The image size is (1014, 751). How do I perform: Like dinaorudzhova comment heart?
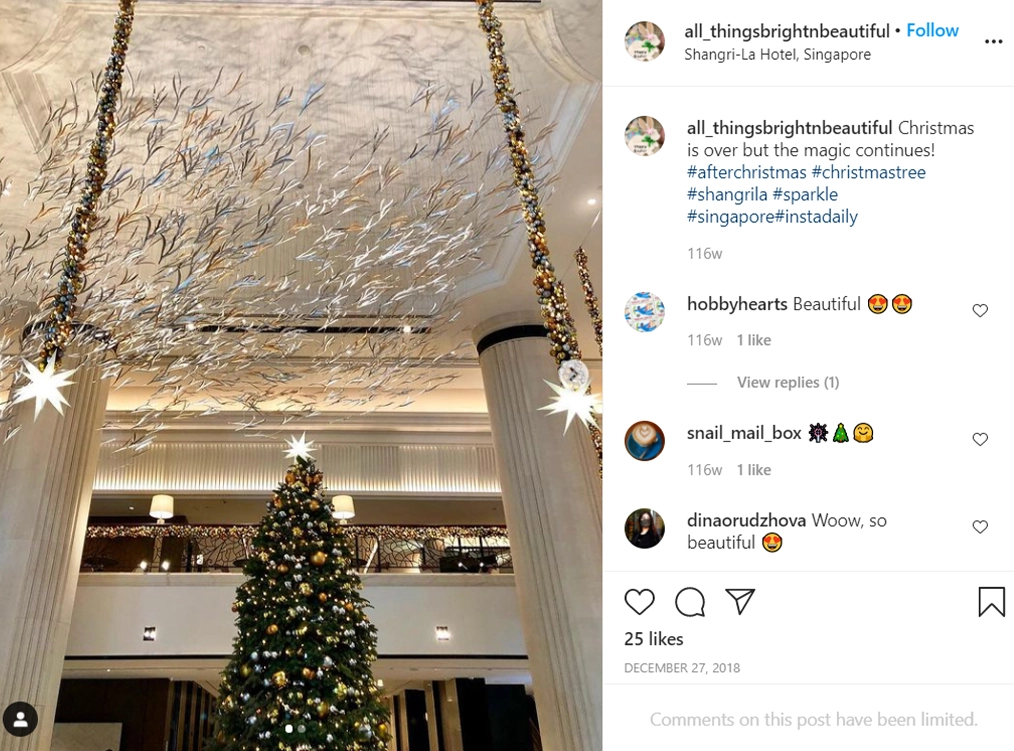click(980, 527)
